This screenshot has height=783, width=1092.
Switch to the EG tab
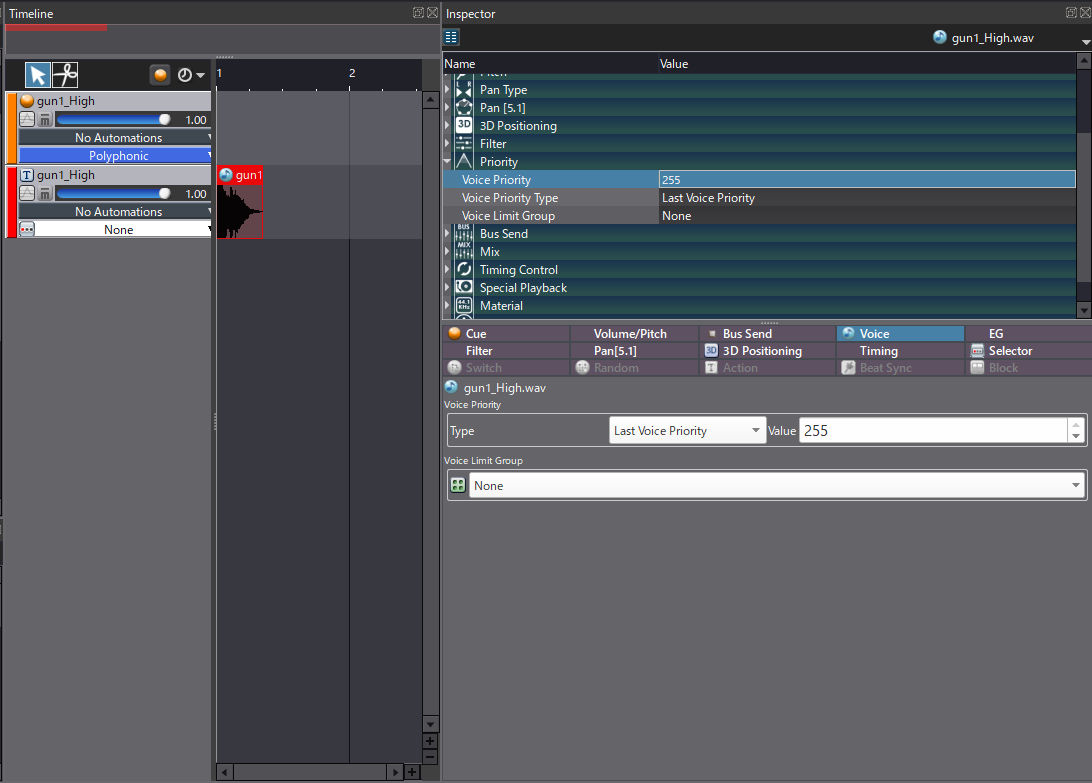(x=1029, y=334)
